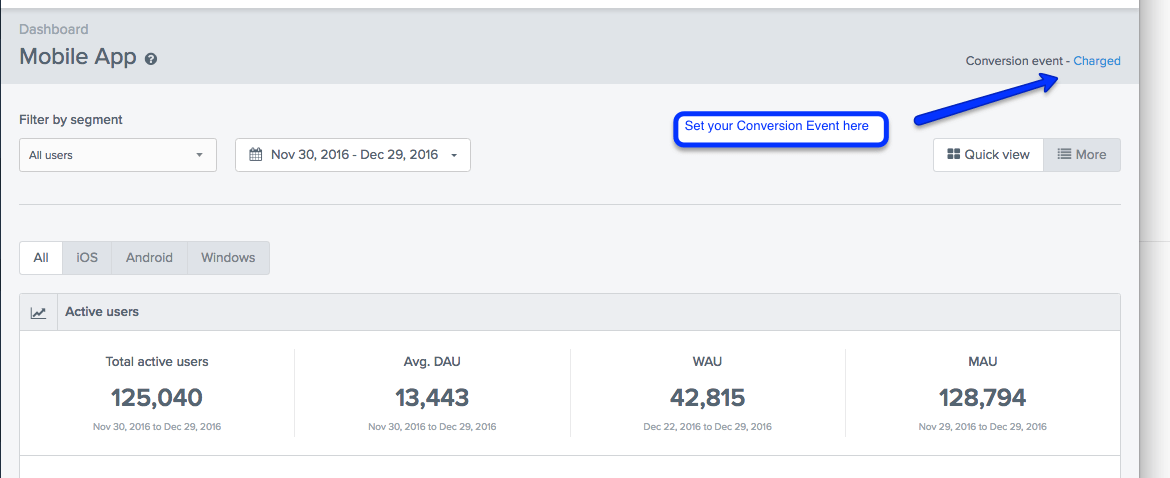Switch to Quick view mode
Viewport: 1170px width, 478px height.
pyautogui.click(x=988, y=155)
